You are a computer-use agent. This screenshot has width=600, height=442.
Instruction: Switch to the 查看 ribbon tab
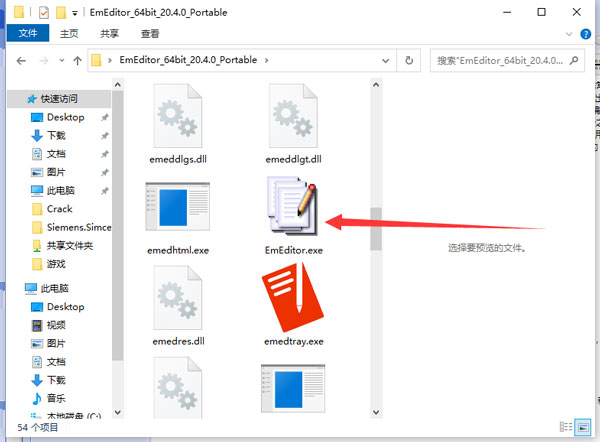(x=150, y=34)
